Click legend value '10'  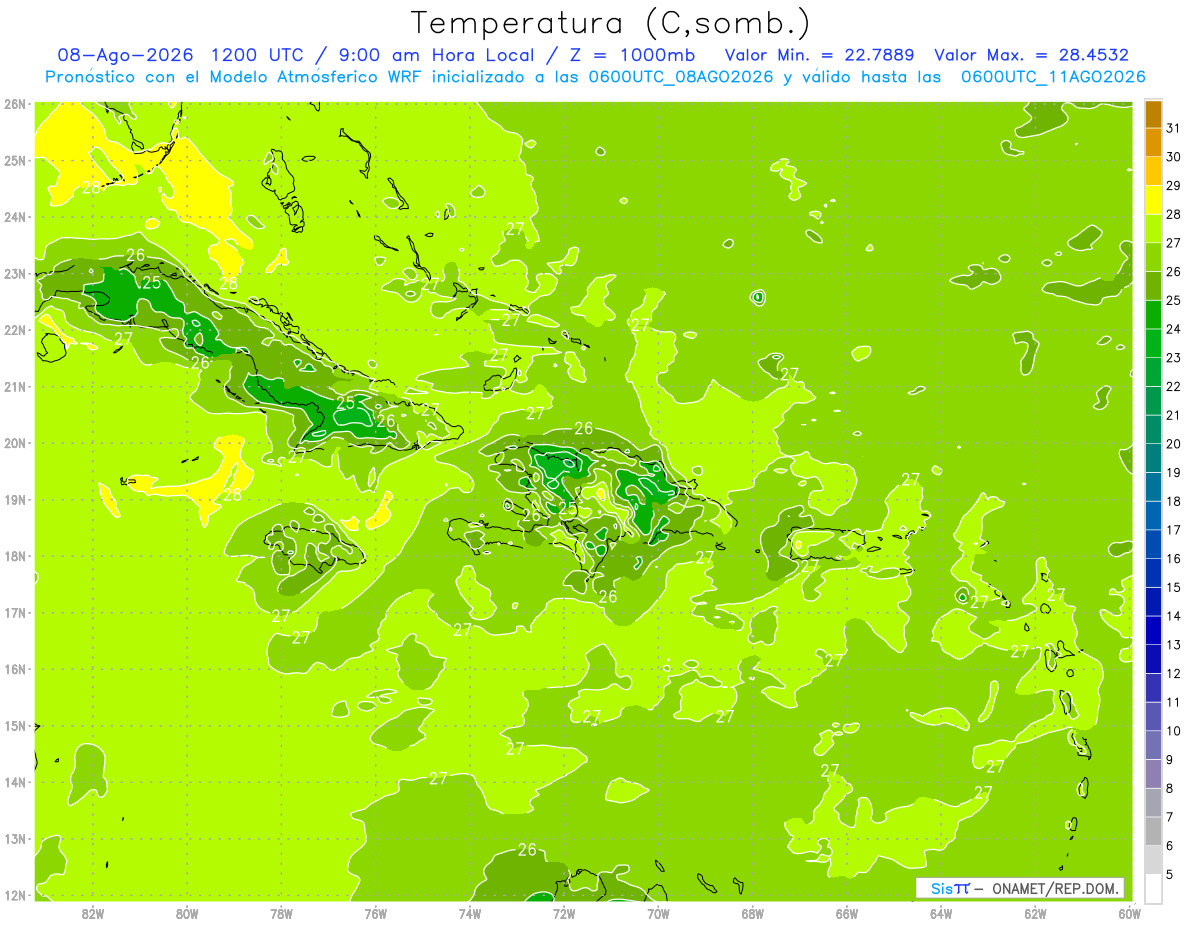click(x=1173, y=730)
